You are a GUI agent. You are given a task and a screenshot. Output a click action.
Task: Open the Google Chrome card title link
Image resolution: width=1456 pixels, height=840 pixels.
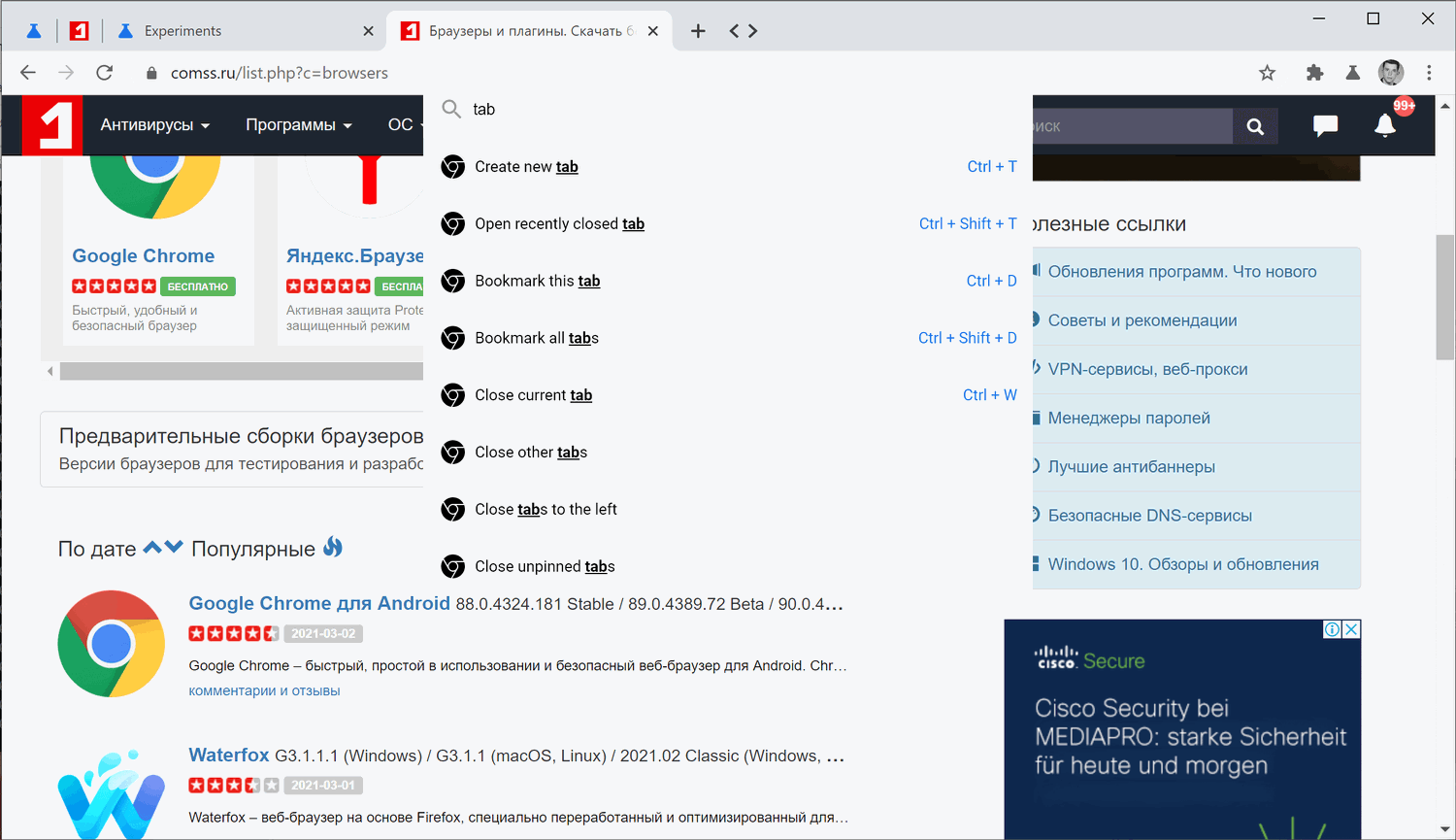click(144, 256)
